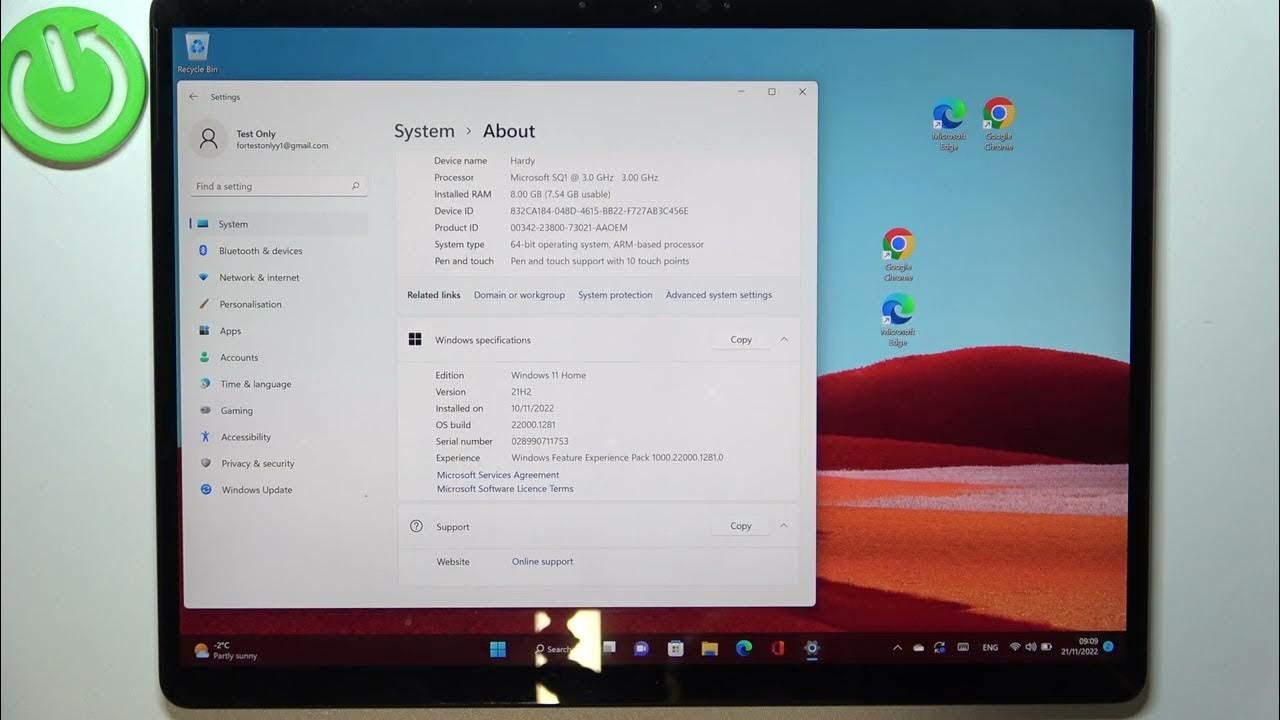The image size is (1280, 720).
Task: Select the Microsoft Edge shortcut left of Google Chrome
Action: (x=949, y=126)
